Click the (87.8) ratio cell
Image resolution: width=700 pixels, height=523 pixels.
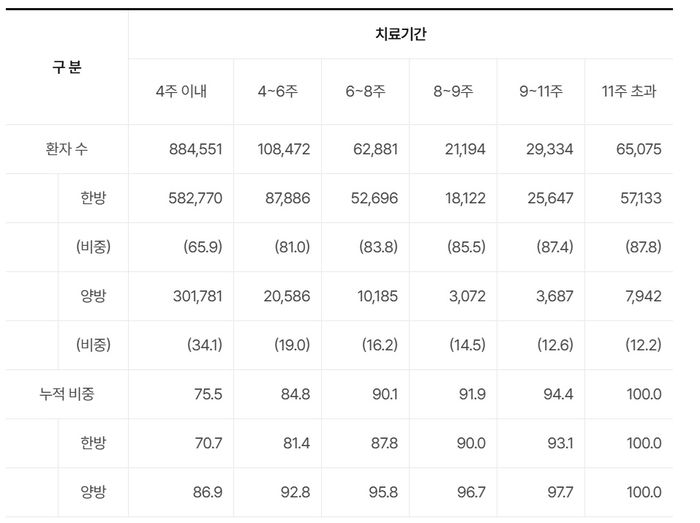click(642, 247)
